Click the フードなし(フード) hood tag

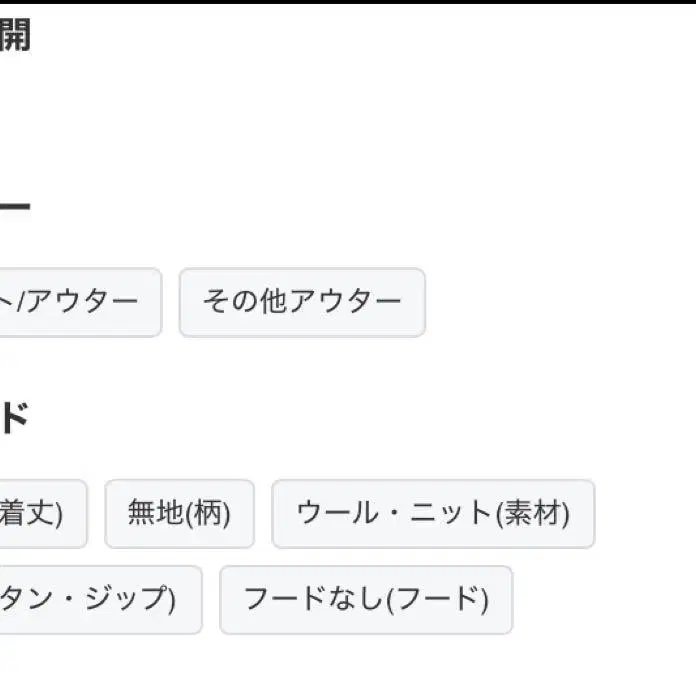tap(366, 600)
